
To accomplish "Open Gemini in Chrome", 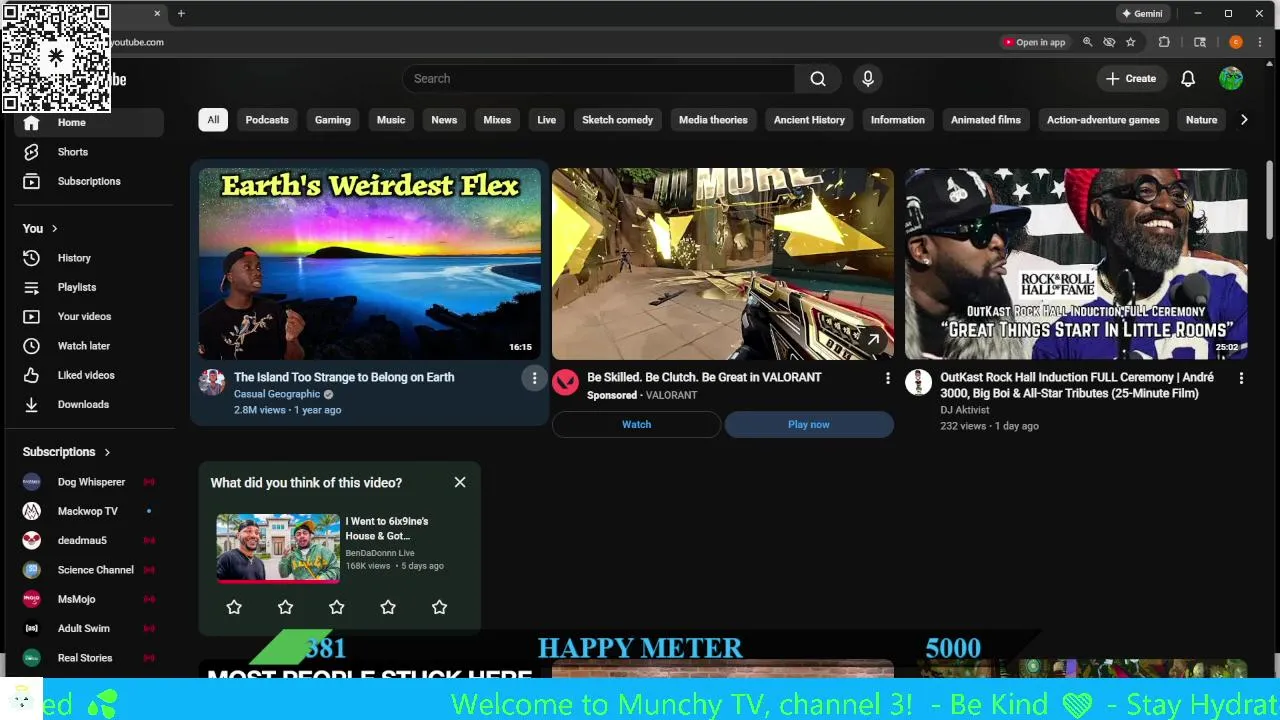I will click(1143, 14).
